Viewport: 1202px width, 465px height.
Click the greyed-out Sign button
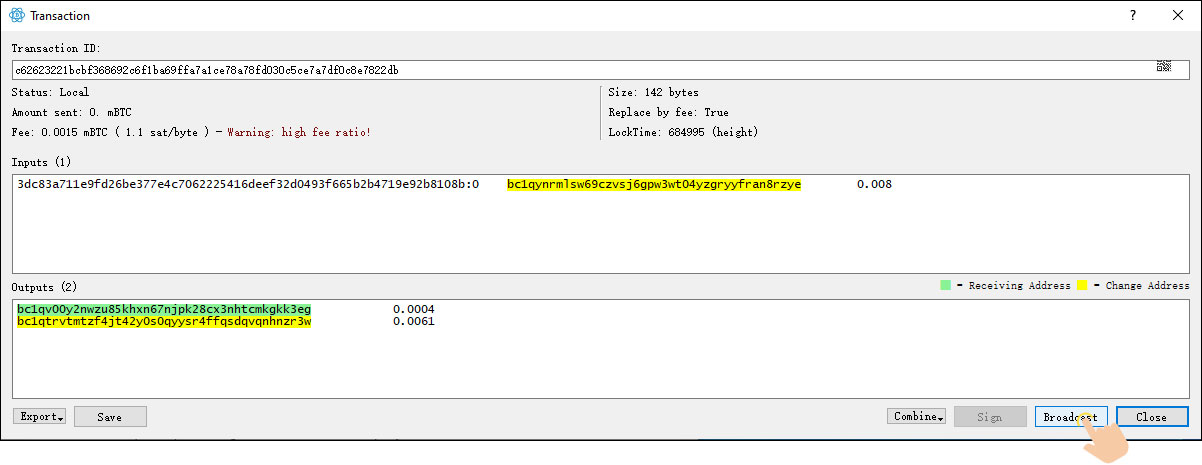pos(990,417)
